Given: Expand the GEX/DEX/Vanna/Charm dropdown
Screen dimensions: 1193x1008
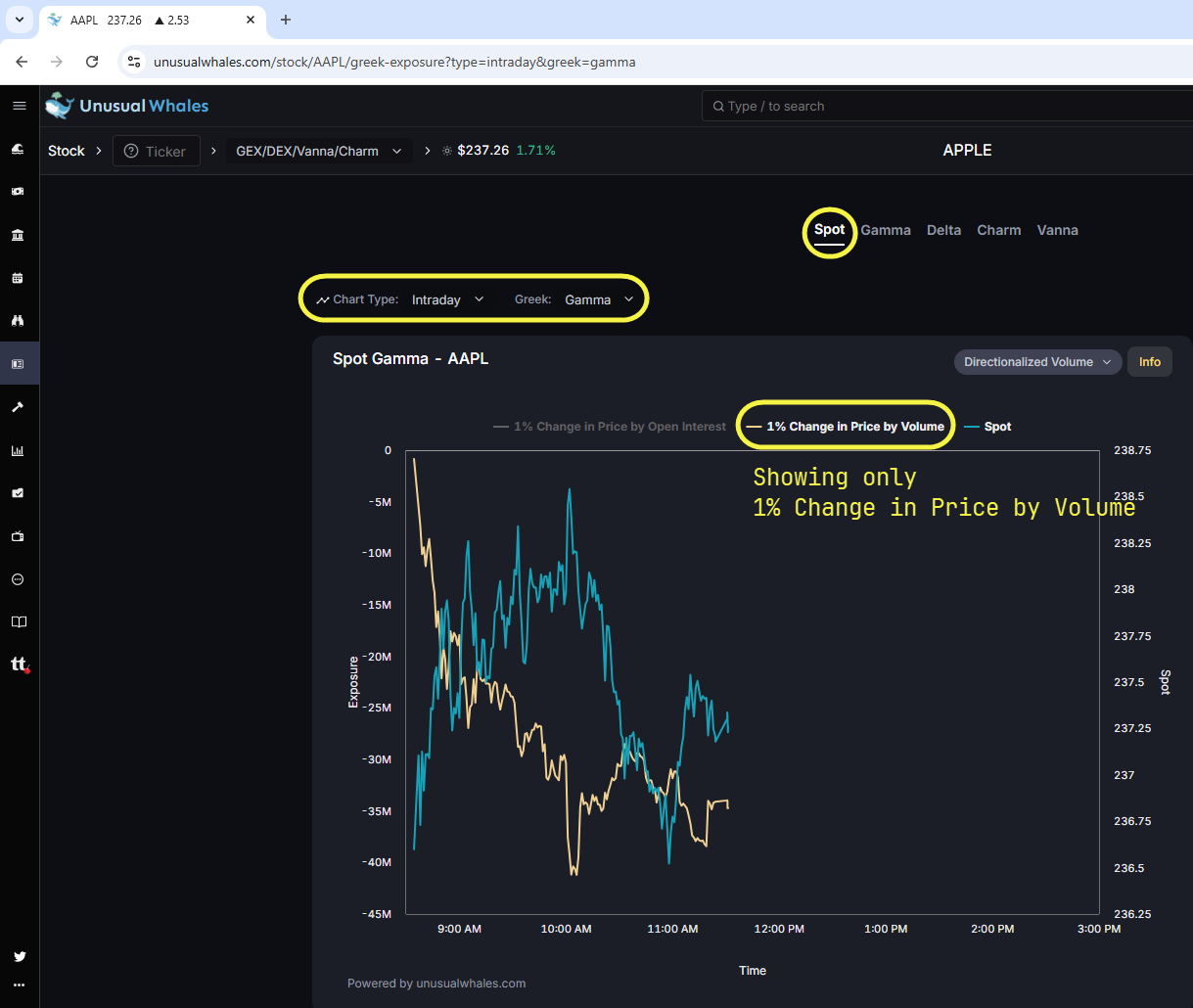Looking at the screenshot, I should [319, 151].
